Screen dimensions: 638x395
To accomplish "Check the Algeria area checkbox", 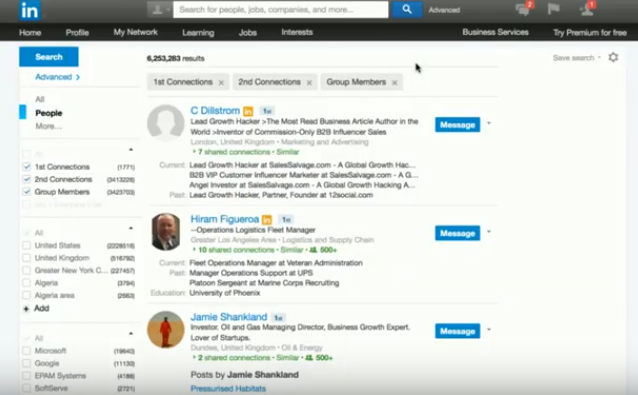I will click(x=26, y=295).
